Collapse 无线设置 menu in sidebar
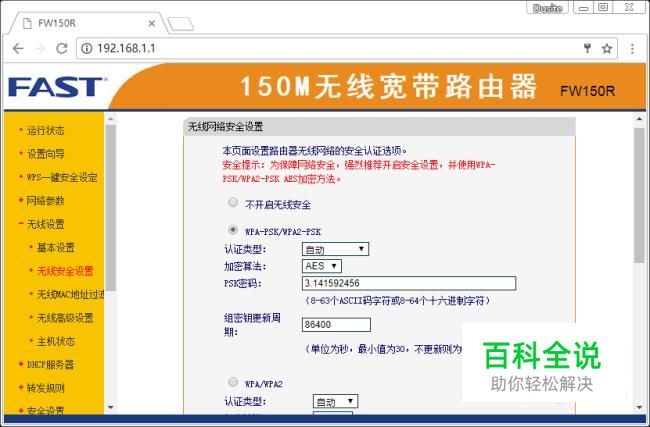Image resolution: width=650 pixels, height=427 pixels. click(x=46, y=224)
